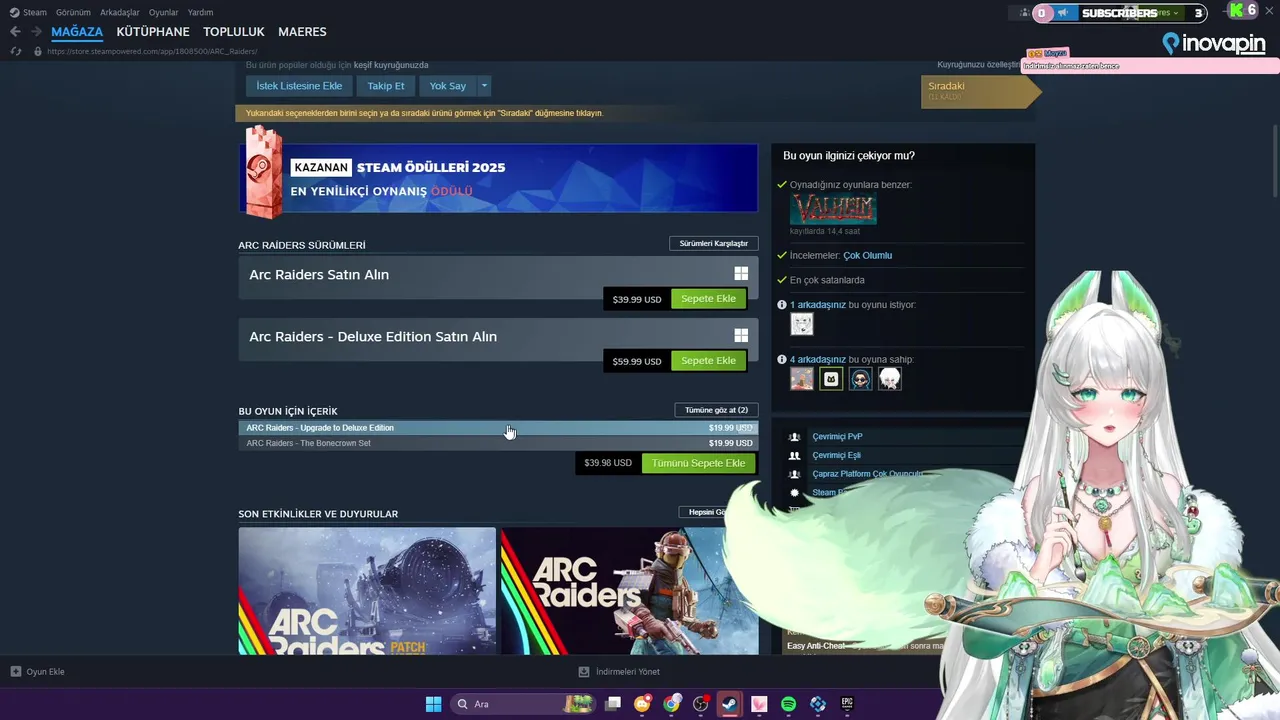The height and width of the screenshot is (720, 1280).
Task: Open Task View from the taskbar
Action: (x=613, y=704)
